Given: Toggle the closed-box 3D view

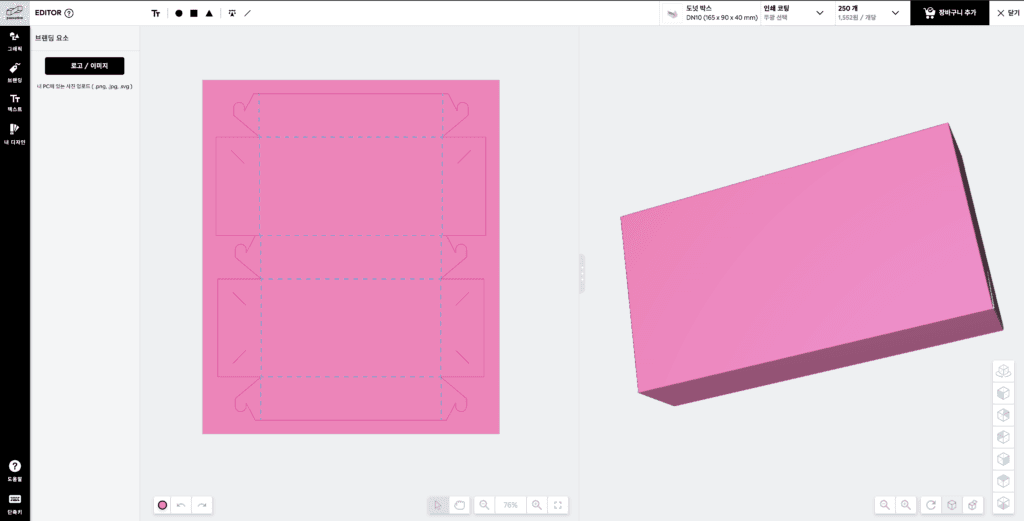Looking at the screenshot, I should [x=952, y=505].
